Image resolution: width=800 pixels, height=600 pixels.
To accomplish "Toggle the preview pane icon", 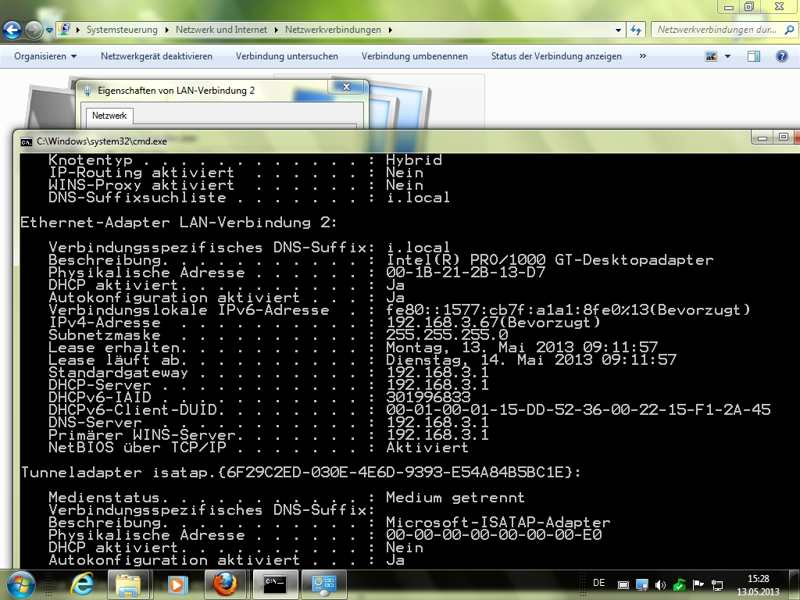I will coord(754,57).
